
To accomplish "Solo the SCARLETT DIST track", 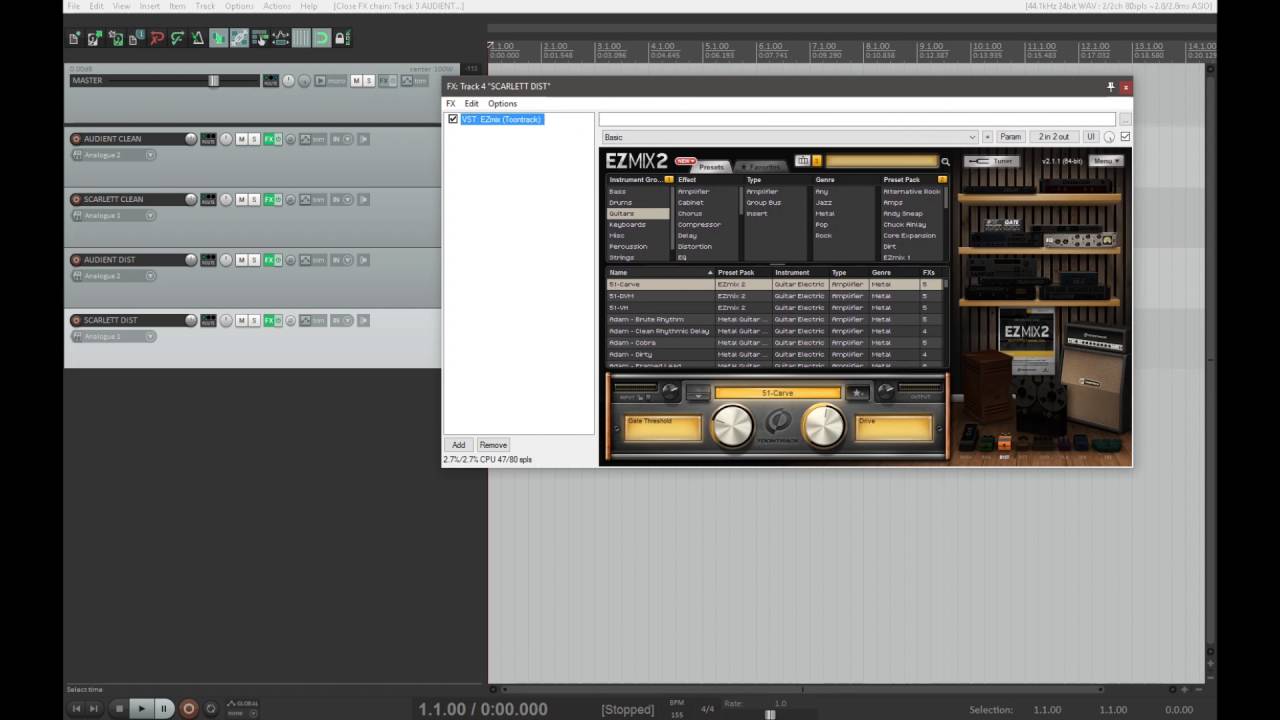I will pos(254,320).
